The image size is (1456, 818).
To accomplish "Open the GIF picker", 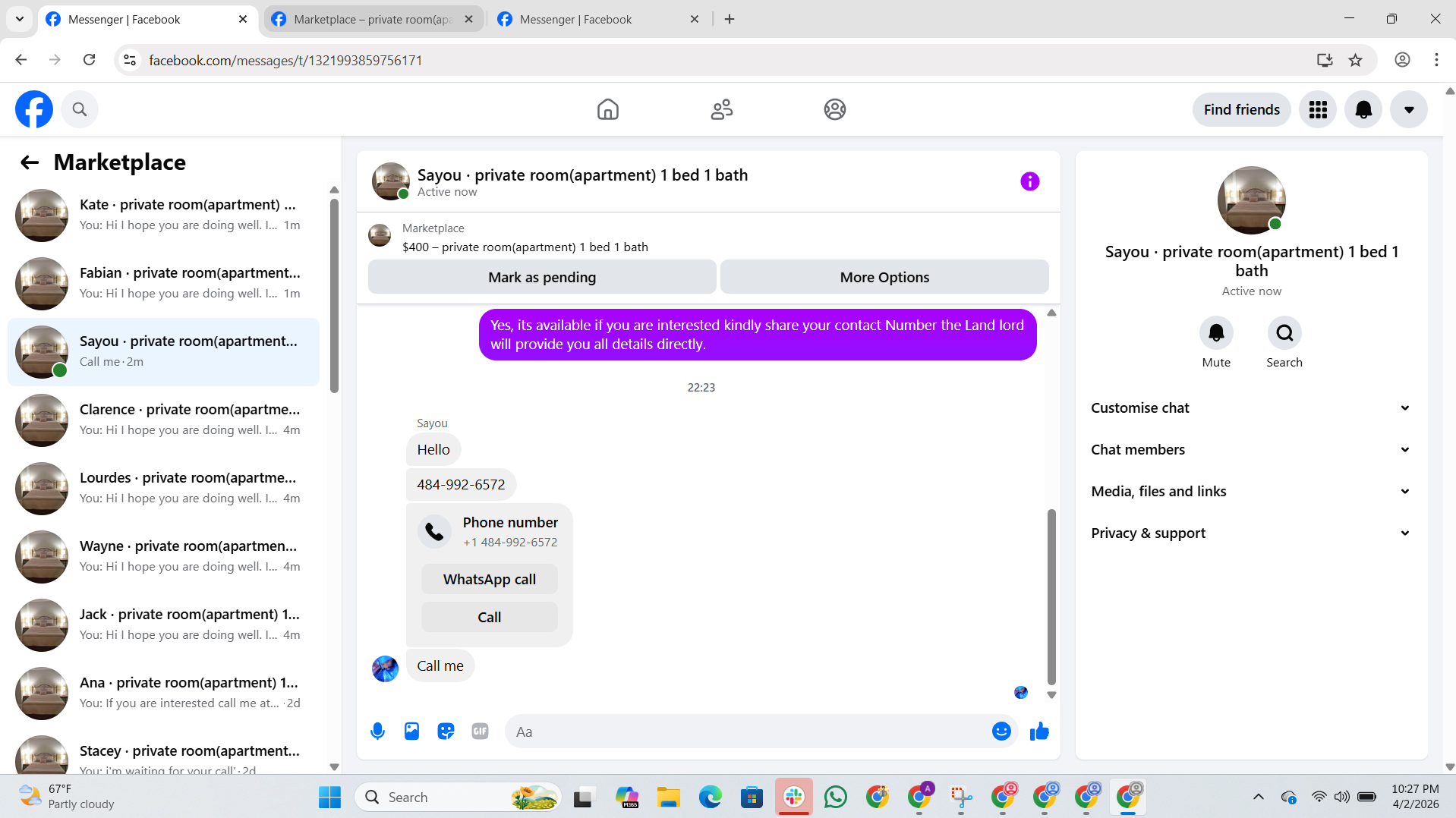I will 480,731.
